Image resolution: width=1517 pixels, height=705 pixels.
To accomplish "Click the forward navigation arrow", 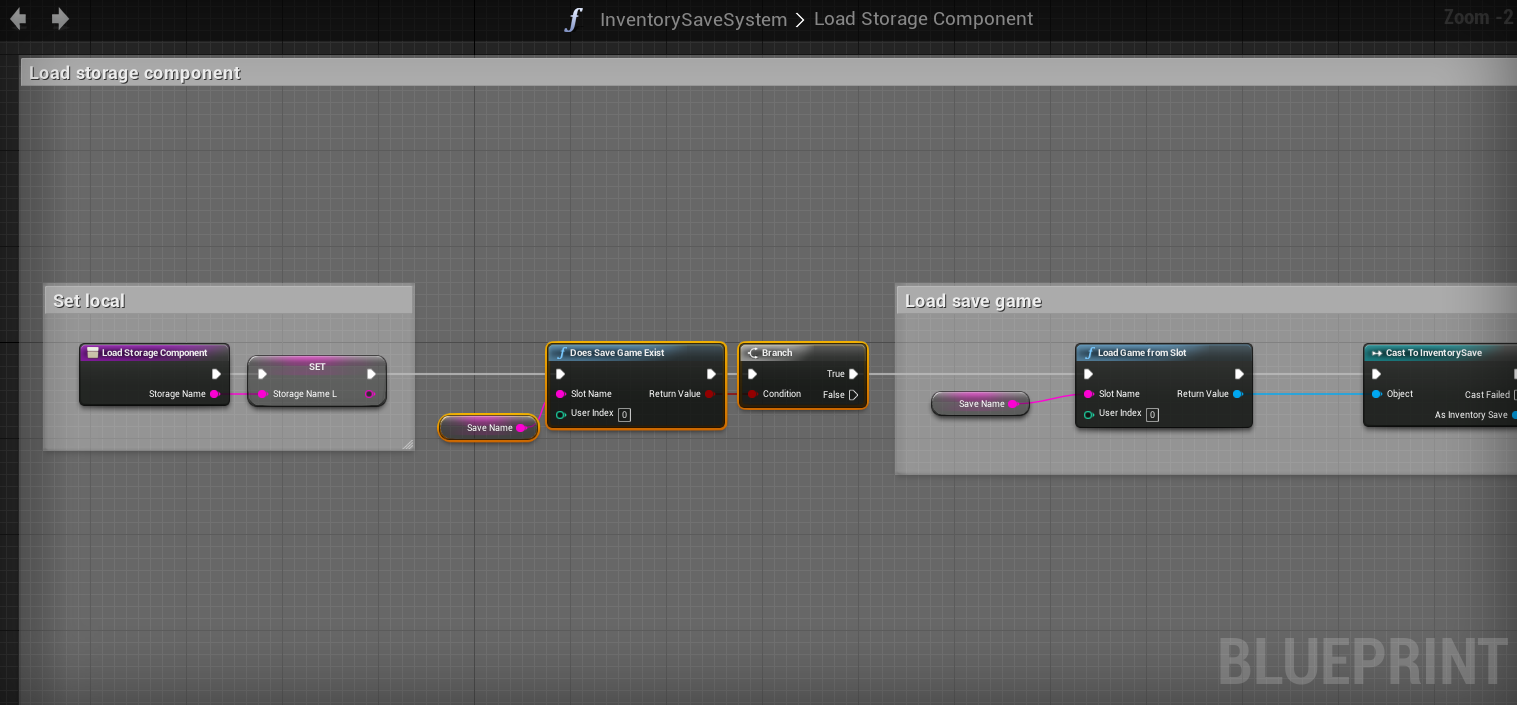I will pos(61,19).
